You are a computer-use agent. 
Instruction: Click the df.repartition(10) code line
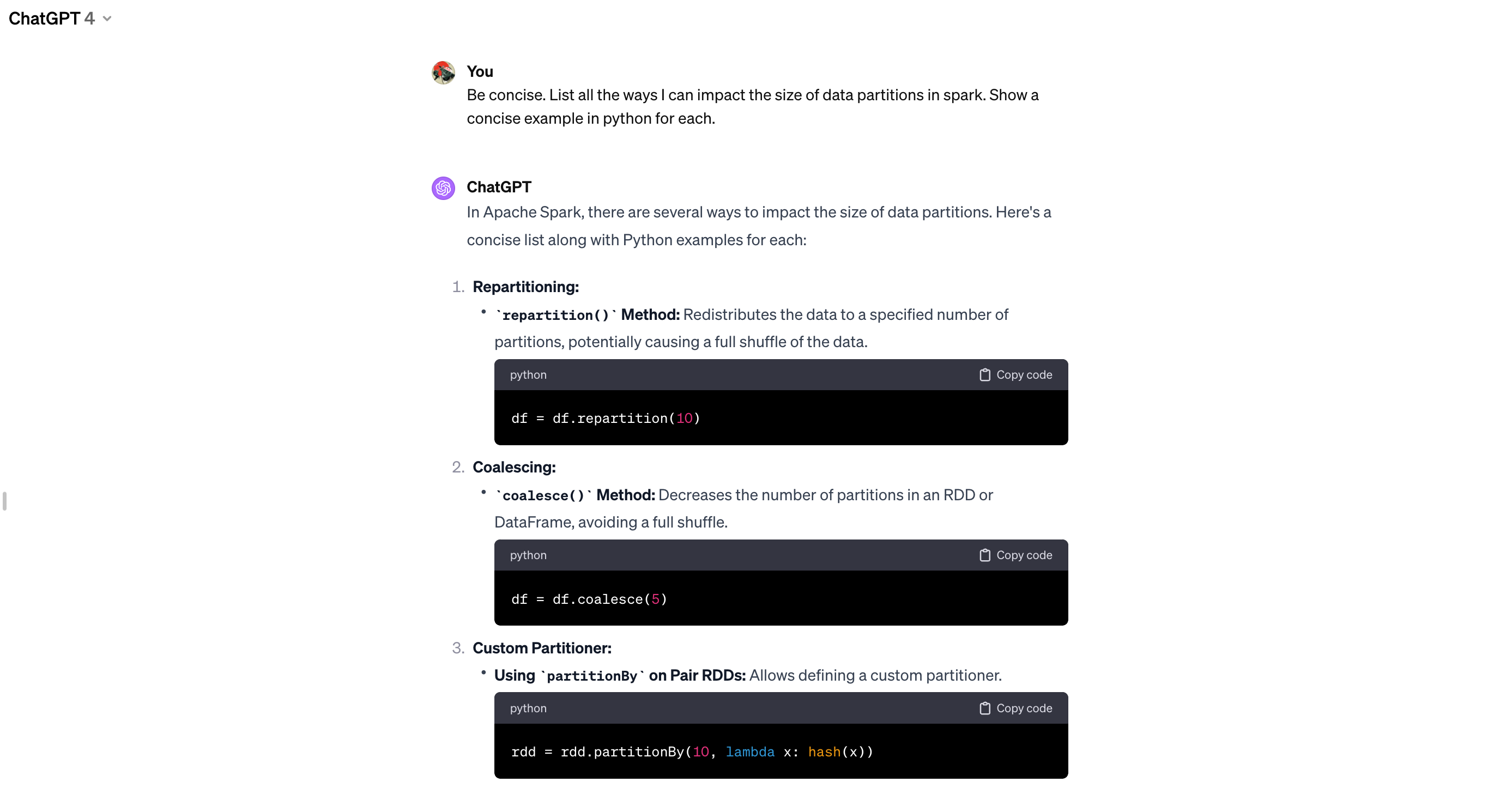coord(605,419)
